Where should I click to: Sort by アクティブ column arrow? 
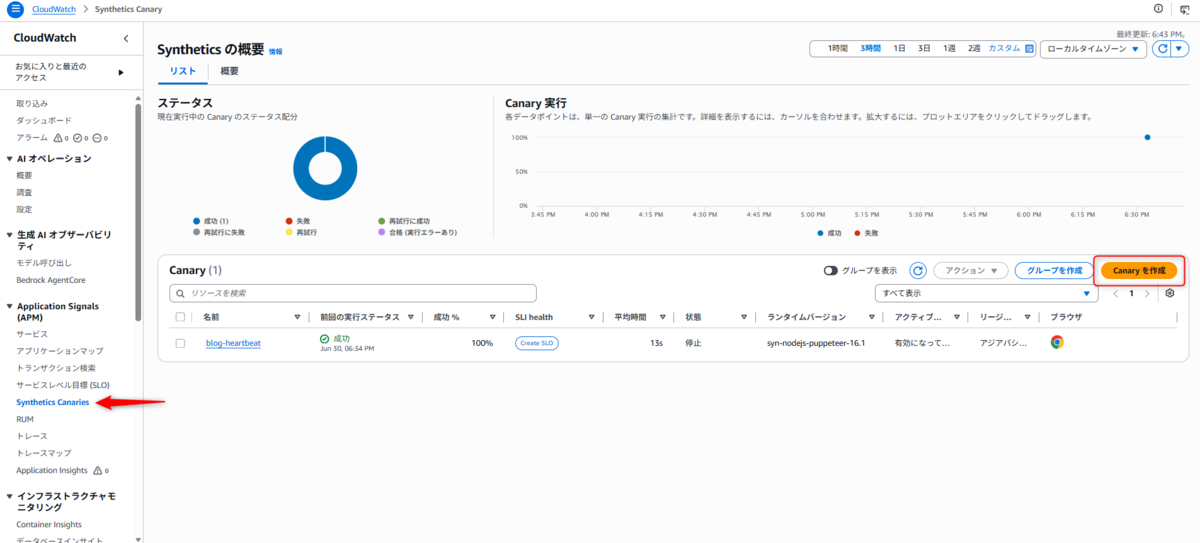(957, 317)
